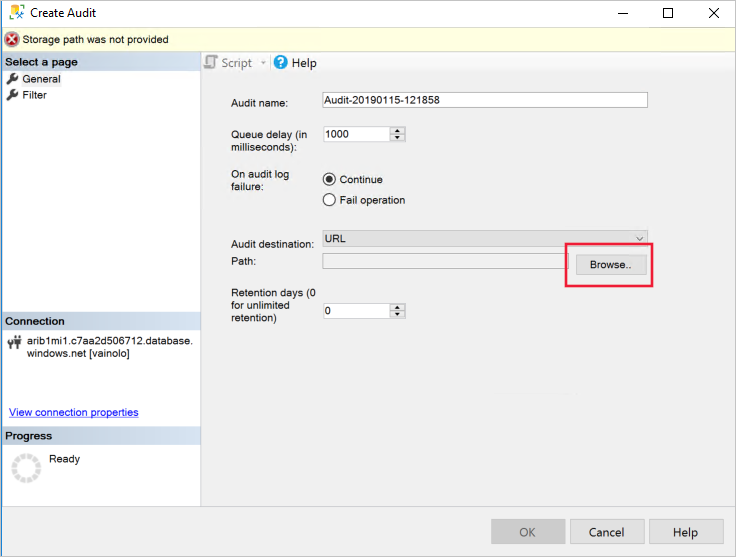
Task: Open the Audit destination dropdown
Action: point(485,238)
